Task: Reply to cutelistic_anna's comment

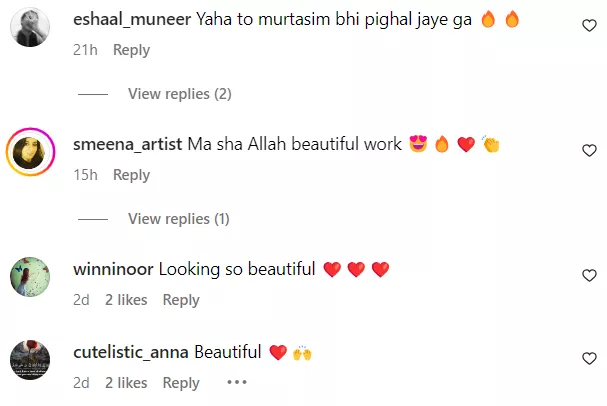Action: (x=181, y=383)
